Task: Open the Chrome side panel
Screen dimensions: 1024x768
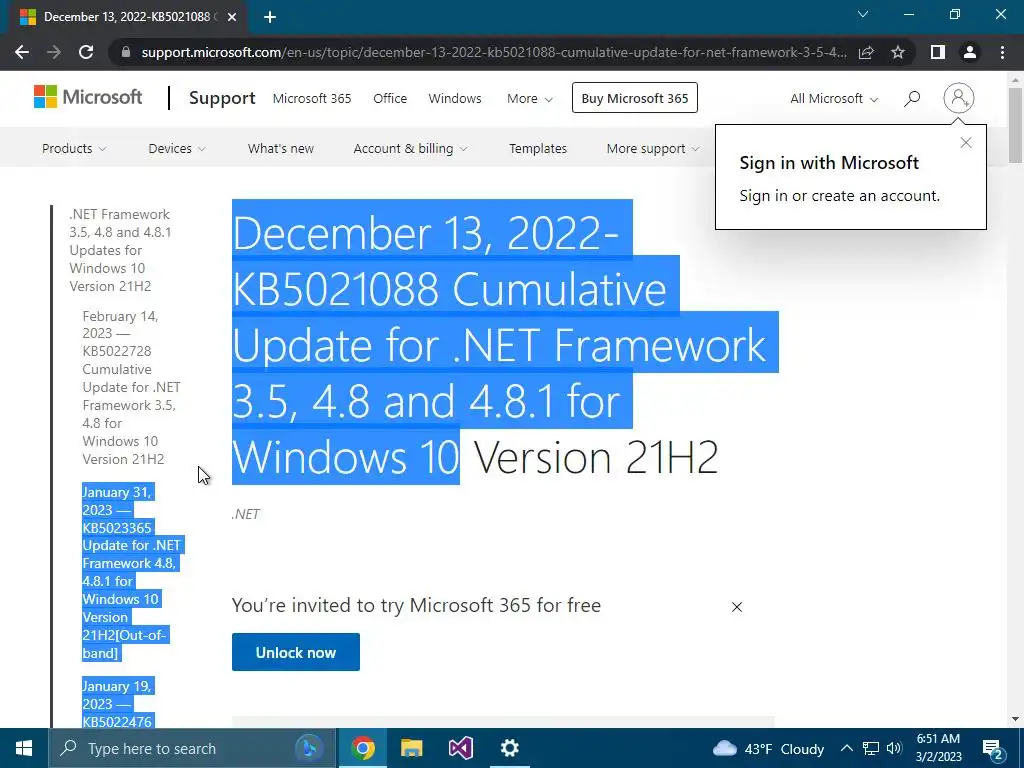Action: click(938, 52)
